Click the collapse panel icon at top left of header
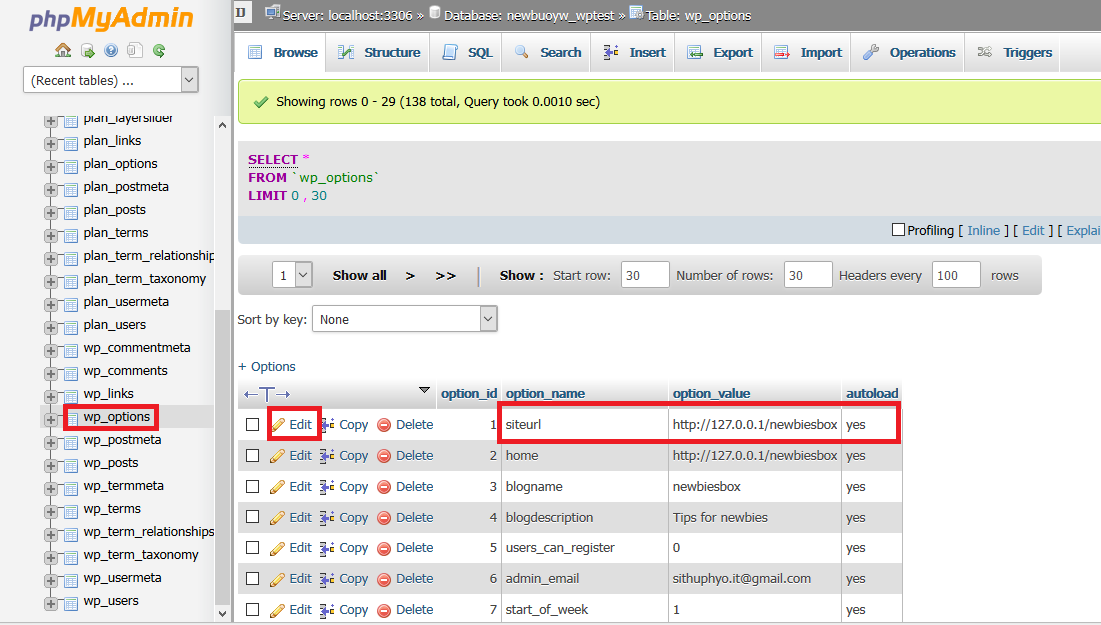1101x625 pixels. click(x=241, y=13)
